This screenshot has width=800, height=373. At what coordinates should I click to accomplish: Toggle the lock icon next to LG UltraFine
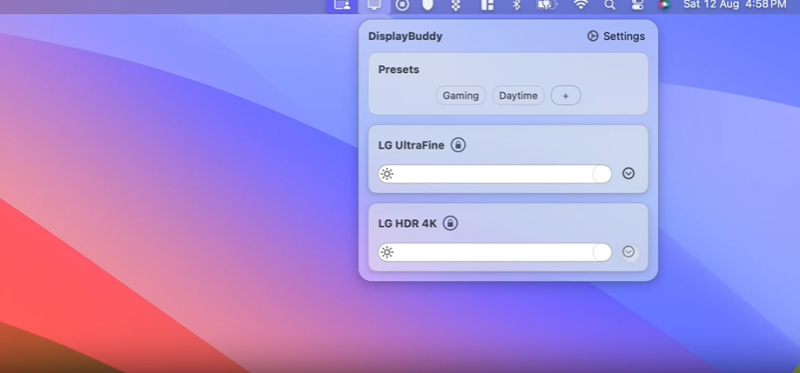[458, 145]
